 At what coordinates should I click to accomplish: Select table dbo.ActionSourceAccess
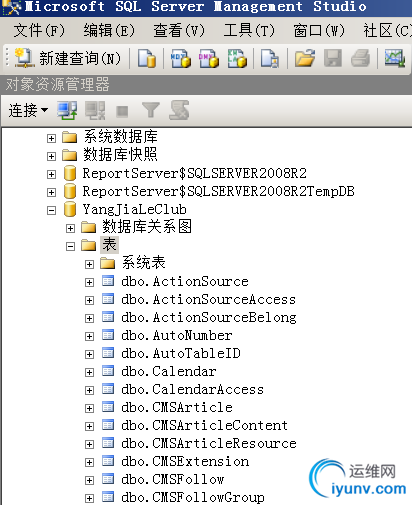(209, 300)
